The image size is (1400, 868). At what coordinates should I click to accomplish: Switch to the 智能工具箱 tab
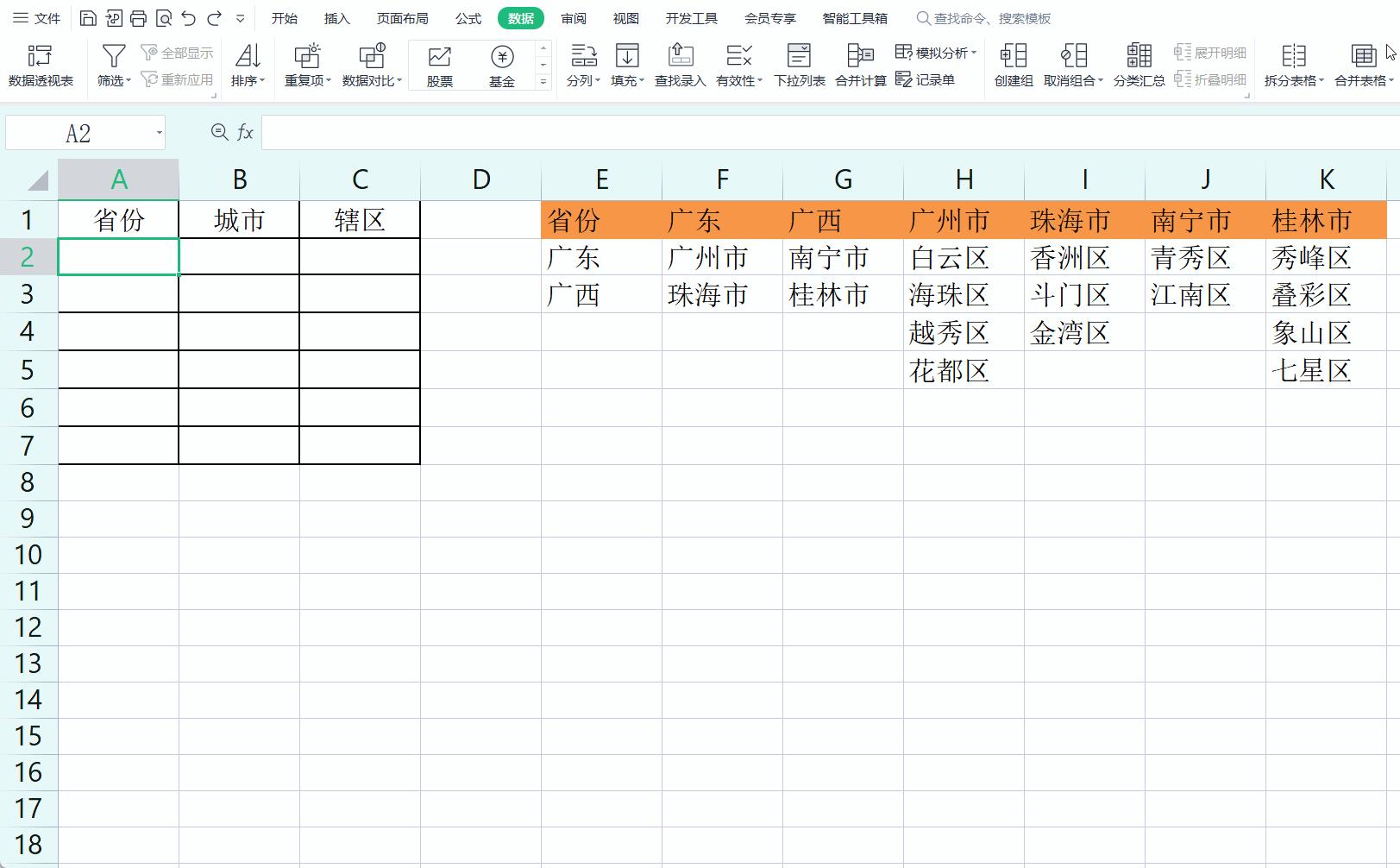pyautogui.click(x=855, y=18)
